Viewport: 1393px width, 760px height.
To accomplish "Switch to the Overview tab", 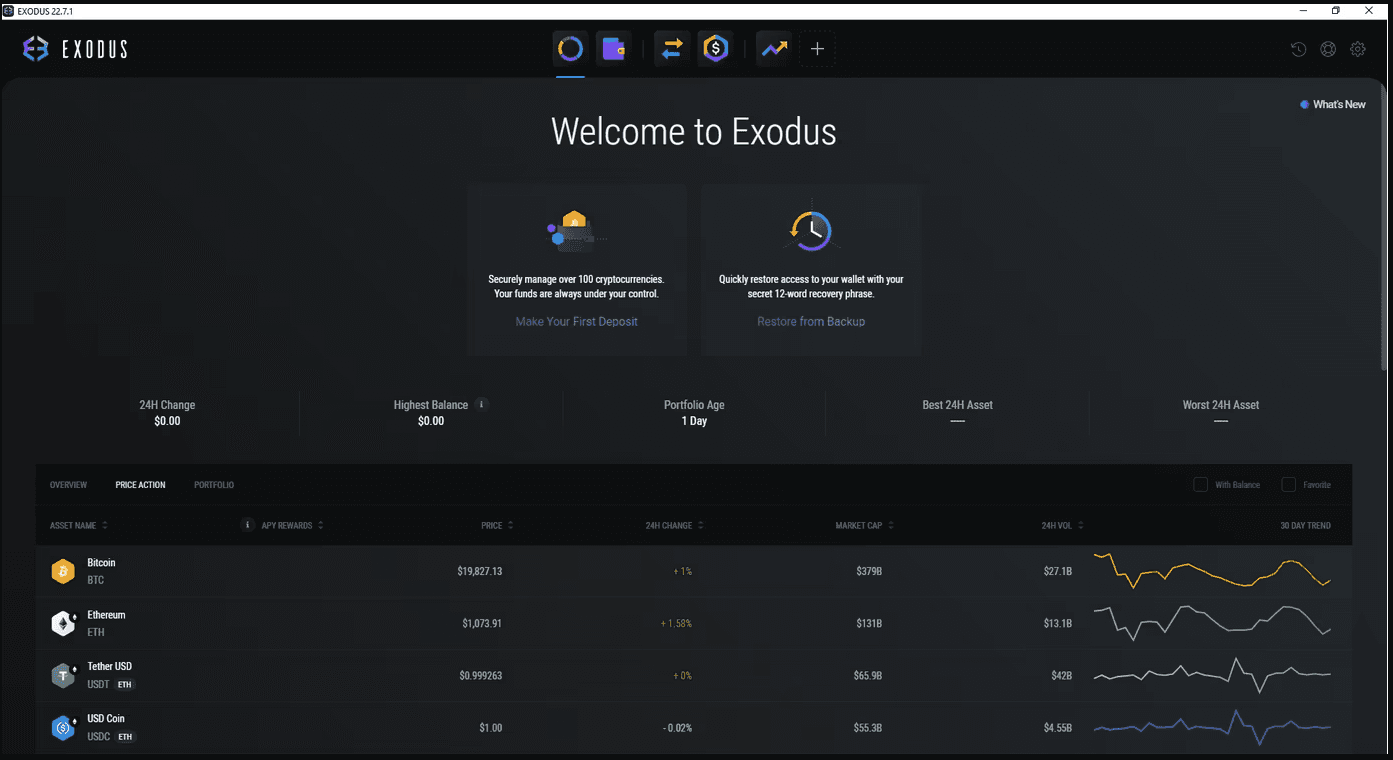I will click(68, 484).
